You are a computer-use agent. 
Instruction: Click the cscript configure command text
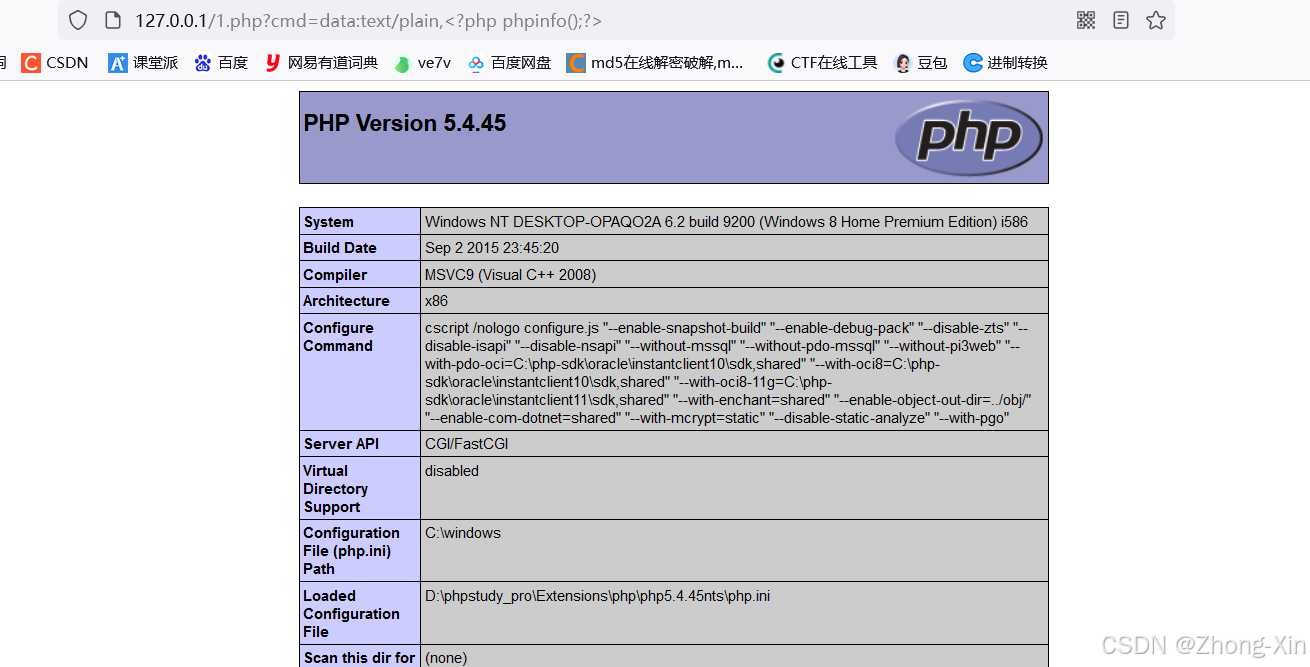pos(729,373)
